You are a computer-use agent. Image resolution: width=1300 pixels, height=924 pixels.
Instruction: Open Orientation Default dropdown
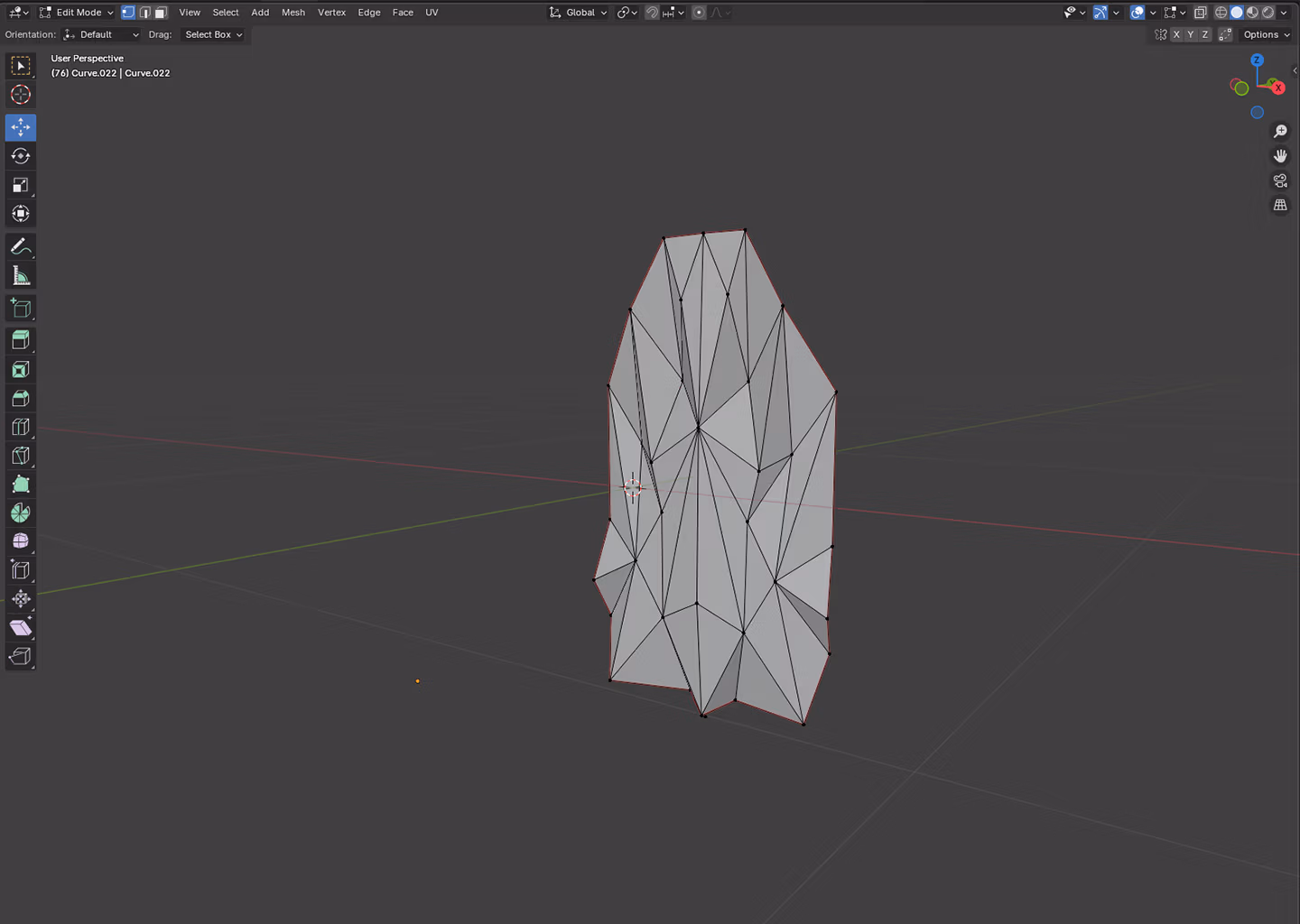(x=101, y=34)
